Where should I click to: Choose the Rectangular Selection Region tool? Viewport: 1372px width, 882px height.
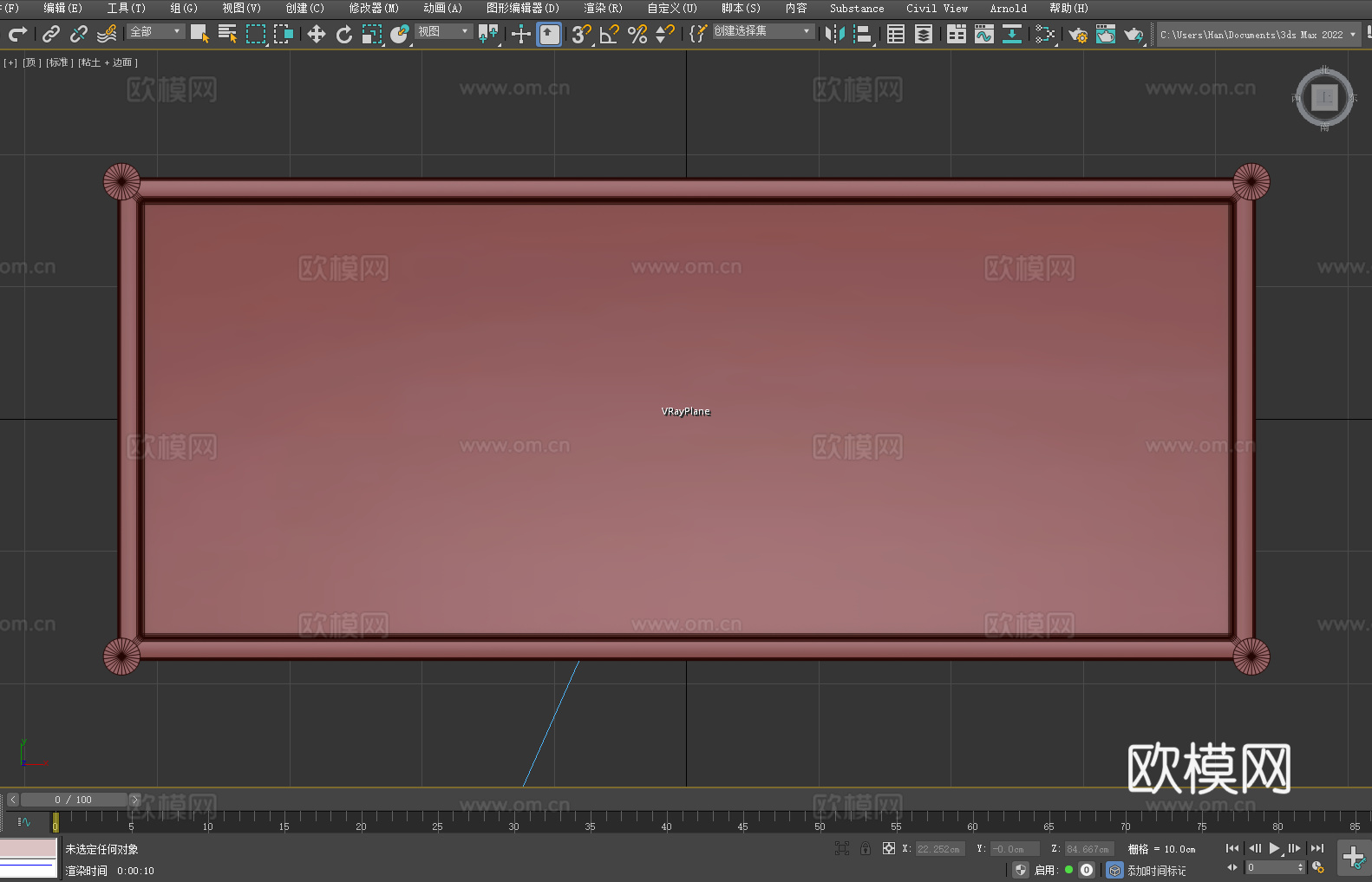point(256,34)
